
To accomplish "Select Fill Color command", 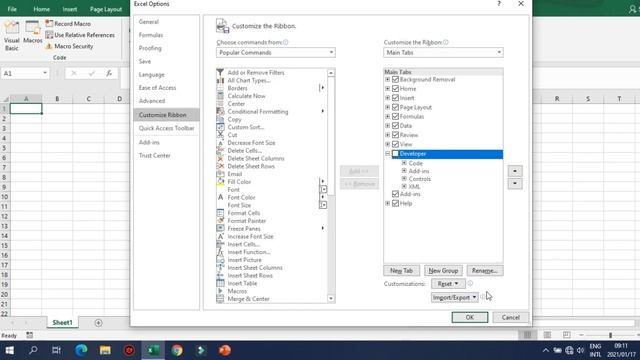I will click(x=239, y=182).
